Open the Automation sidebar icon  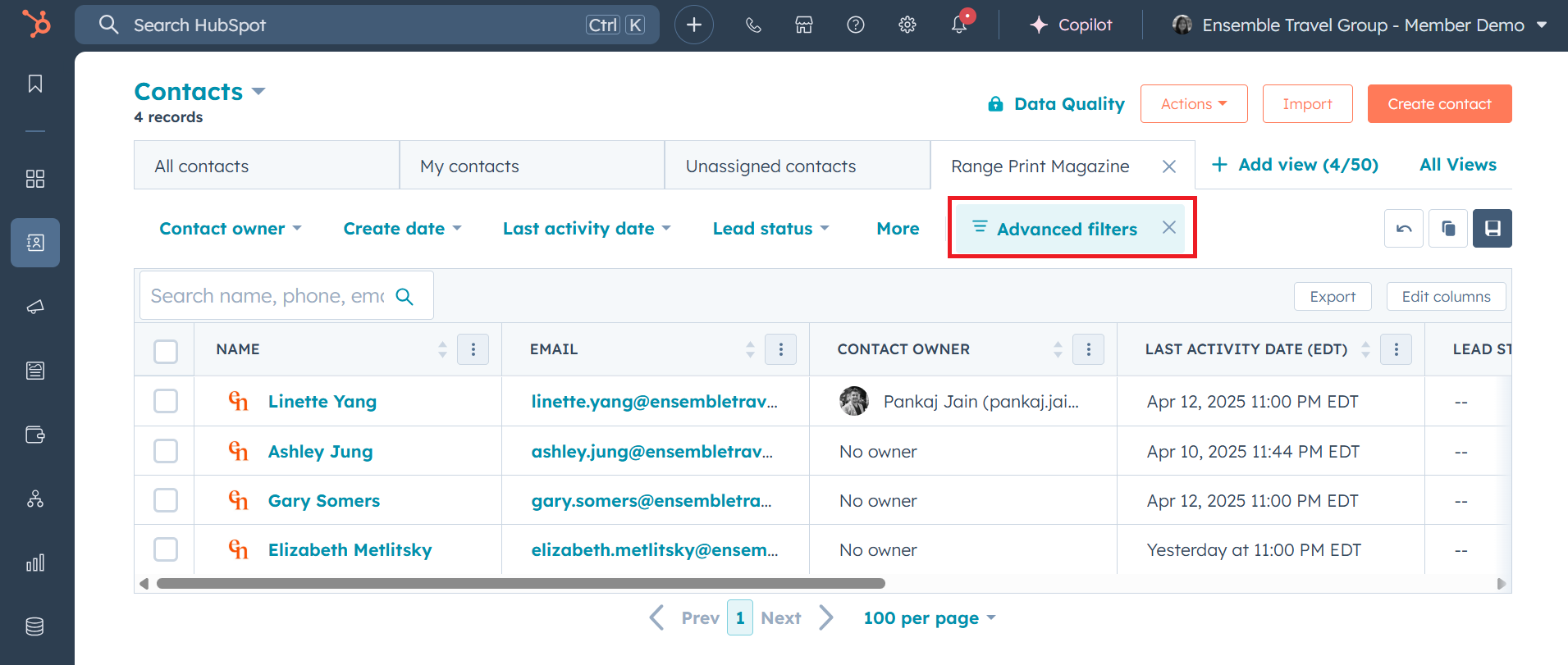click(35, 499)
